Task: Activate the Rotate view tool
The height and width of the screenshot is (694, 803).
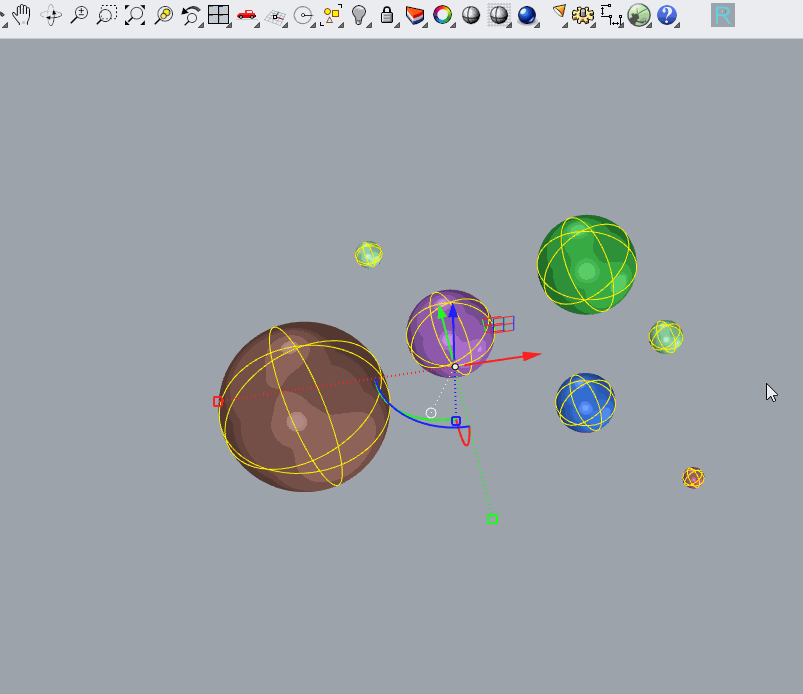Action: pos(50,15)
